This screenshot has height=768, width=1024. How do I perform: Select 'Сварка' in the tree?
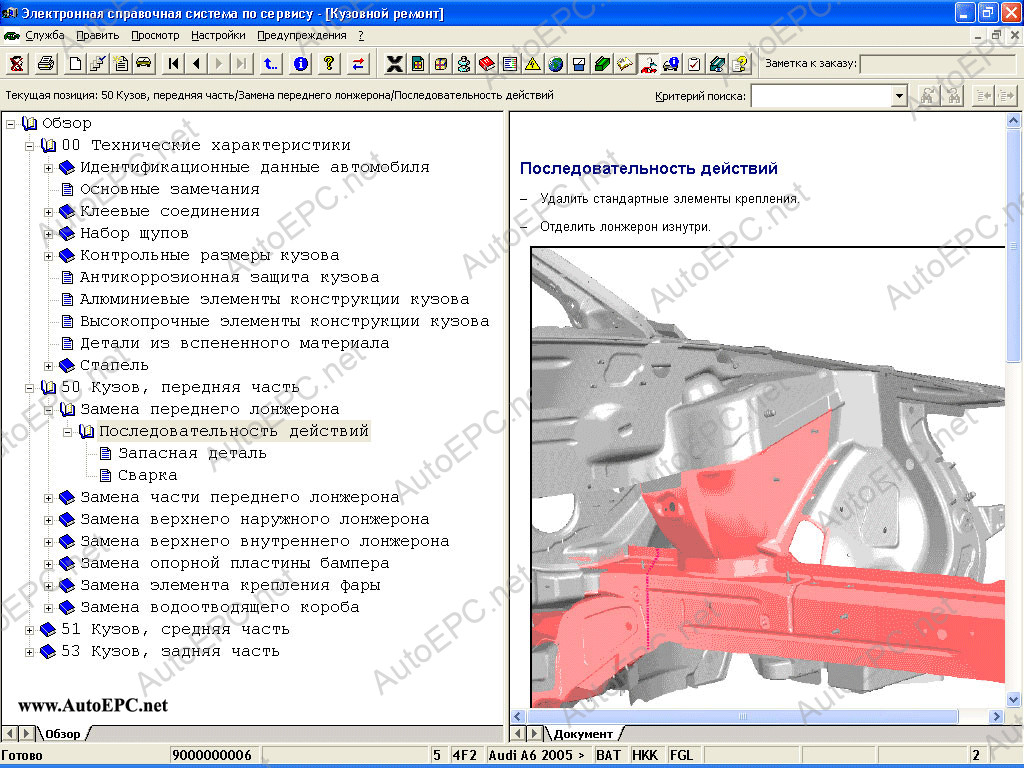point(147,475)
